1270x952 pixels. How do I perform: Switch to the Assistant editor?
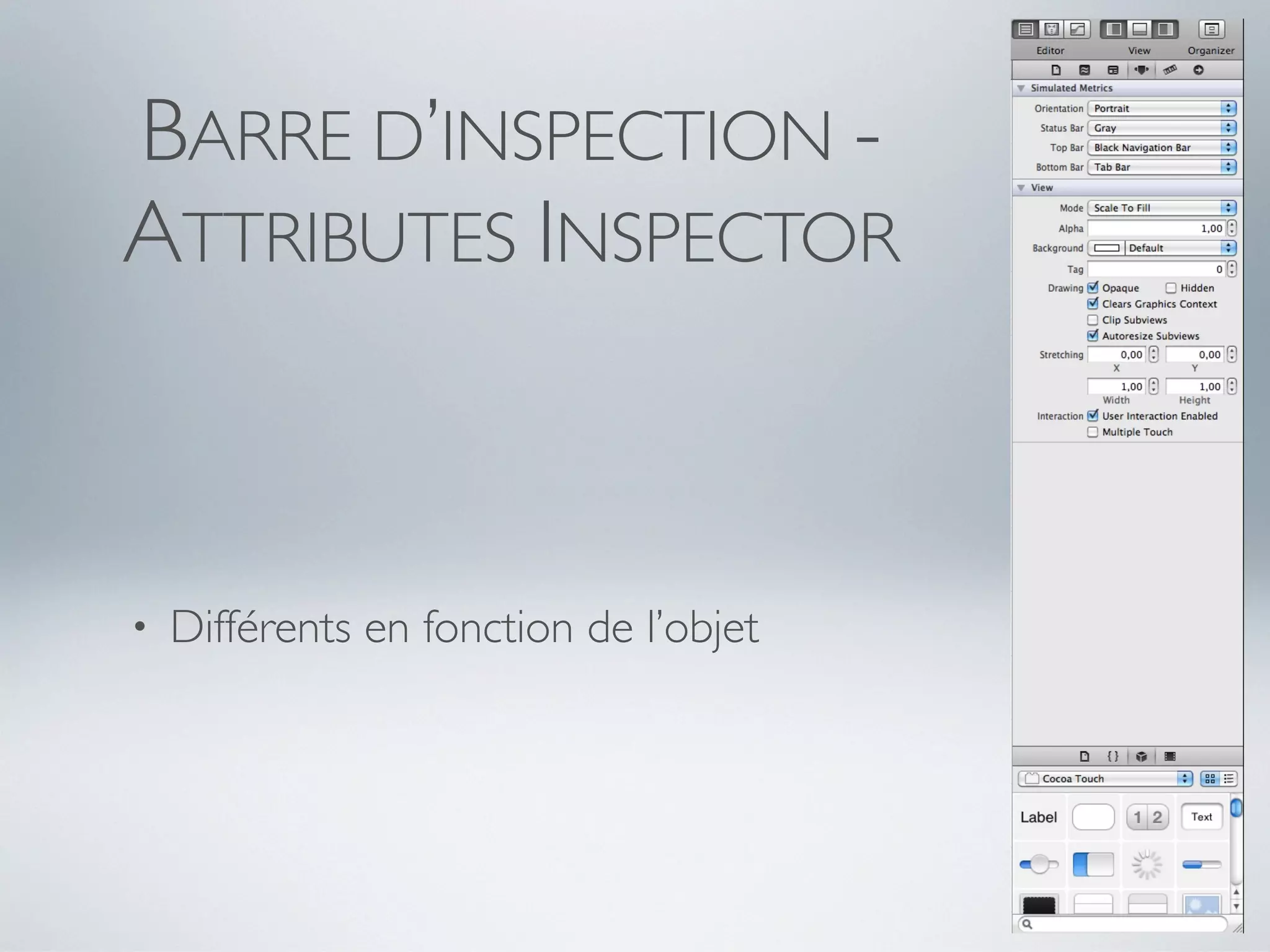(1052, 29)
